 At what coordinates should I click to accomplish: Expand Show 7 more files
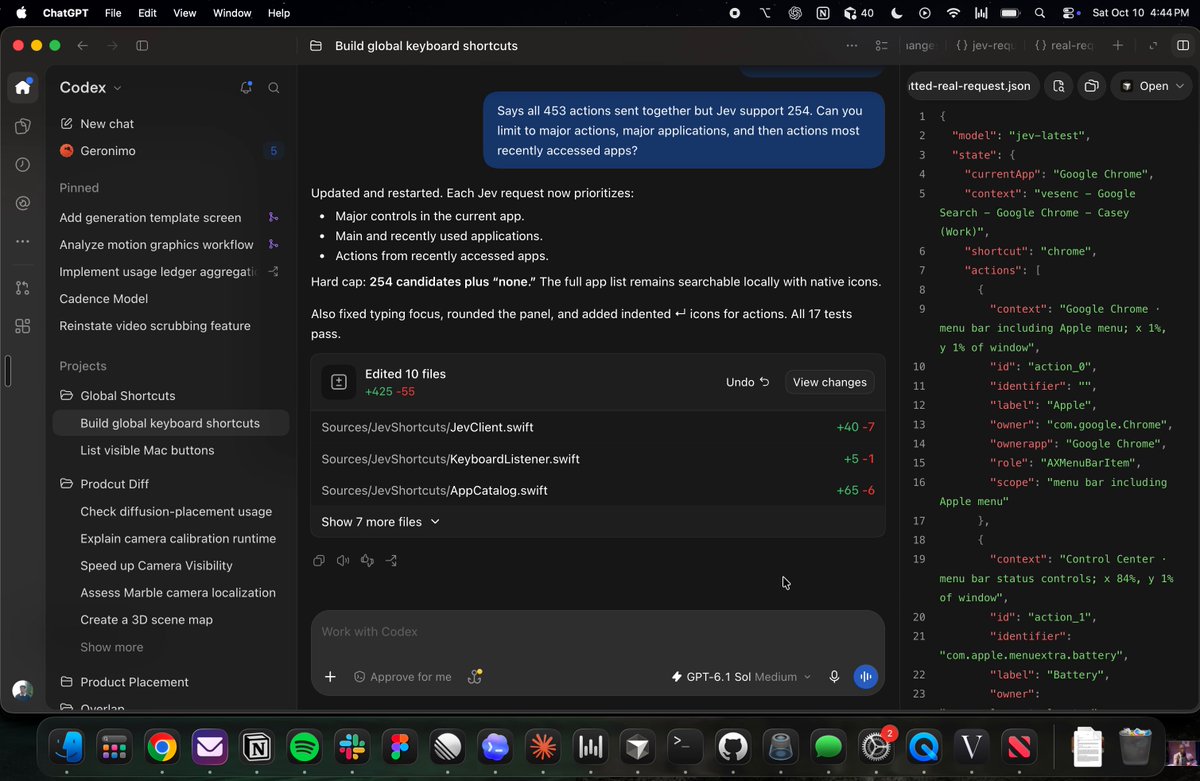(x=381, y=522)
